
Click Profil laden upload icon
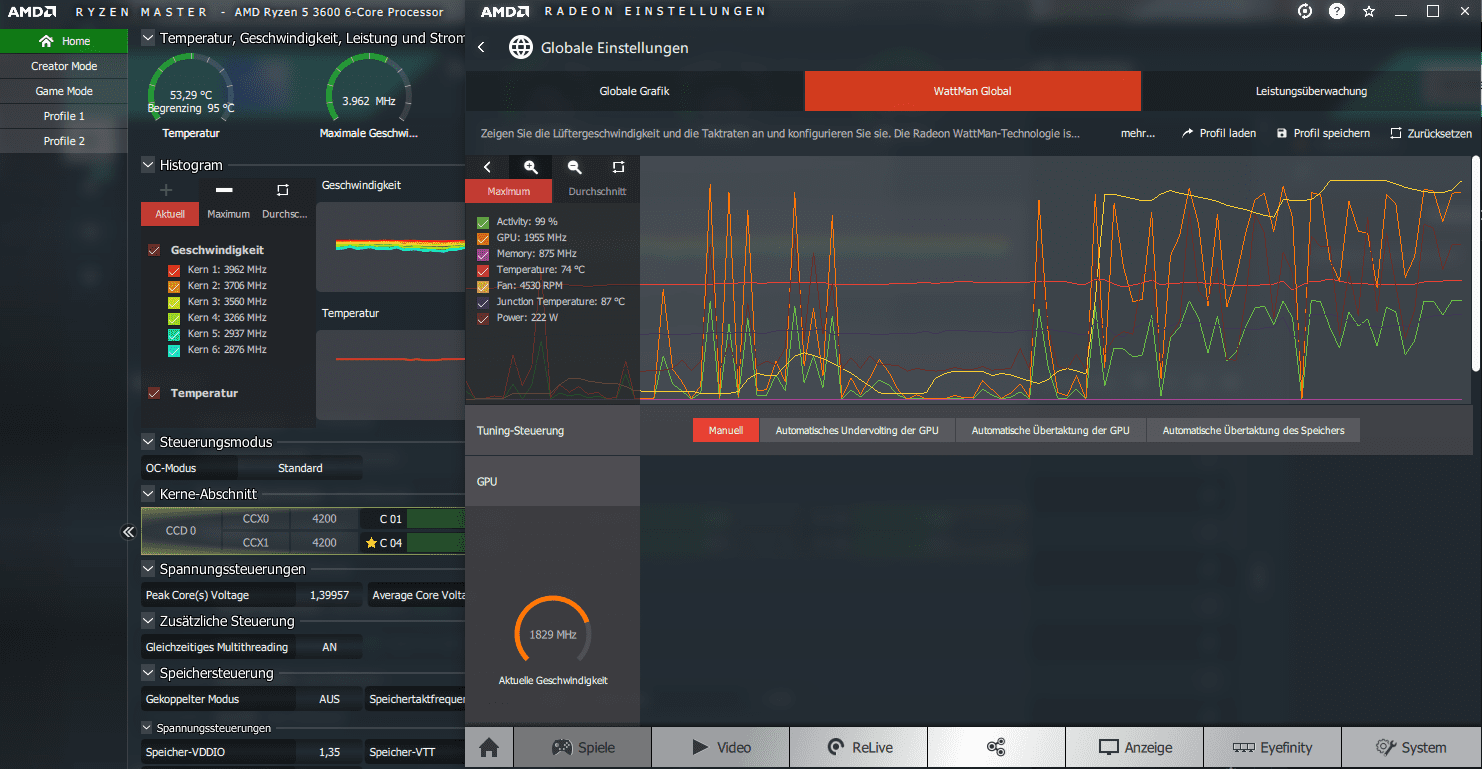[x=1188, y=133]
